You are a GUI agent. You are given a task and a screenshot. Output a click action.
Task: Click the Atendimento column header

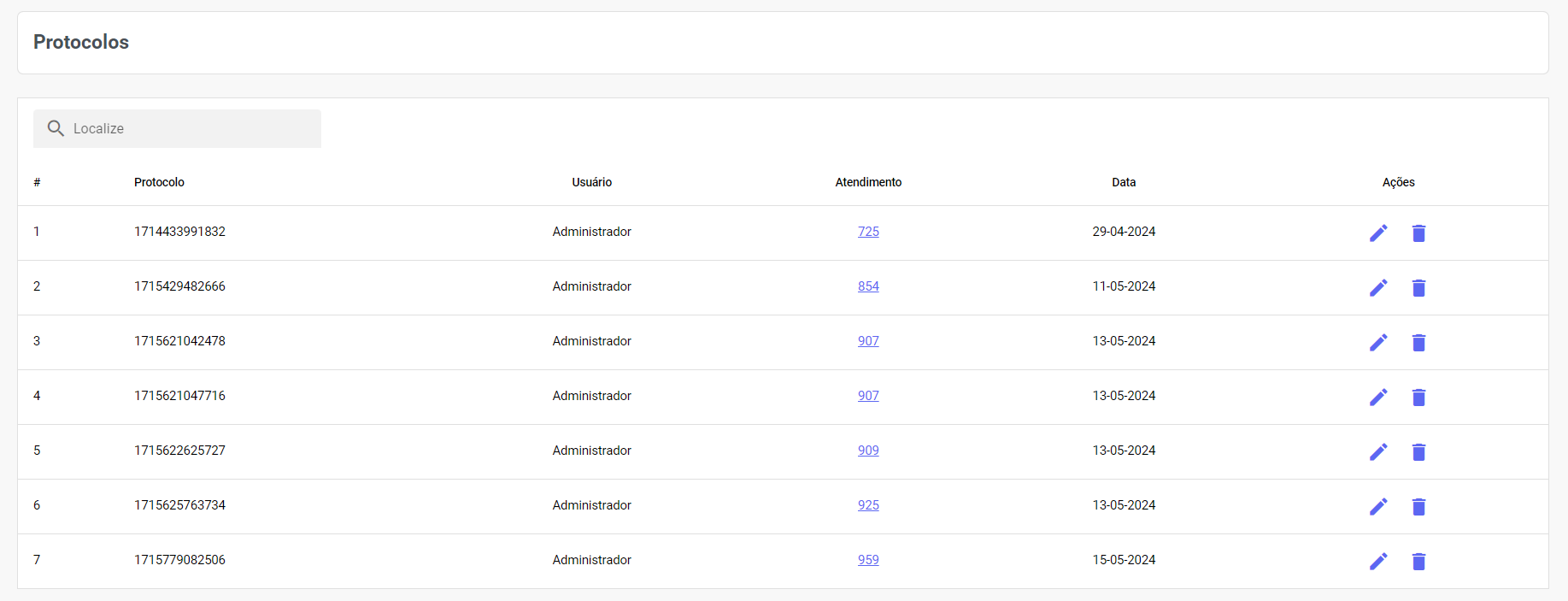[868, 182]
